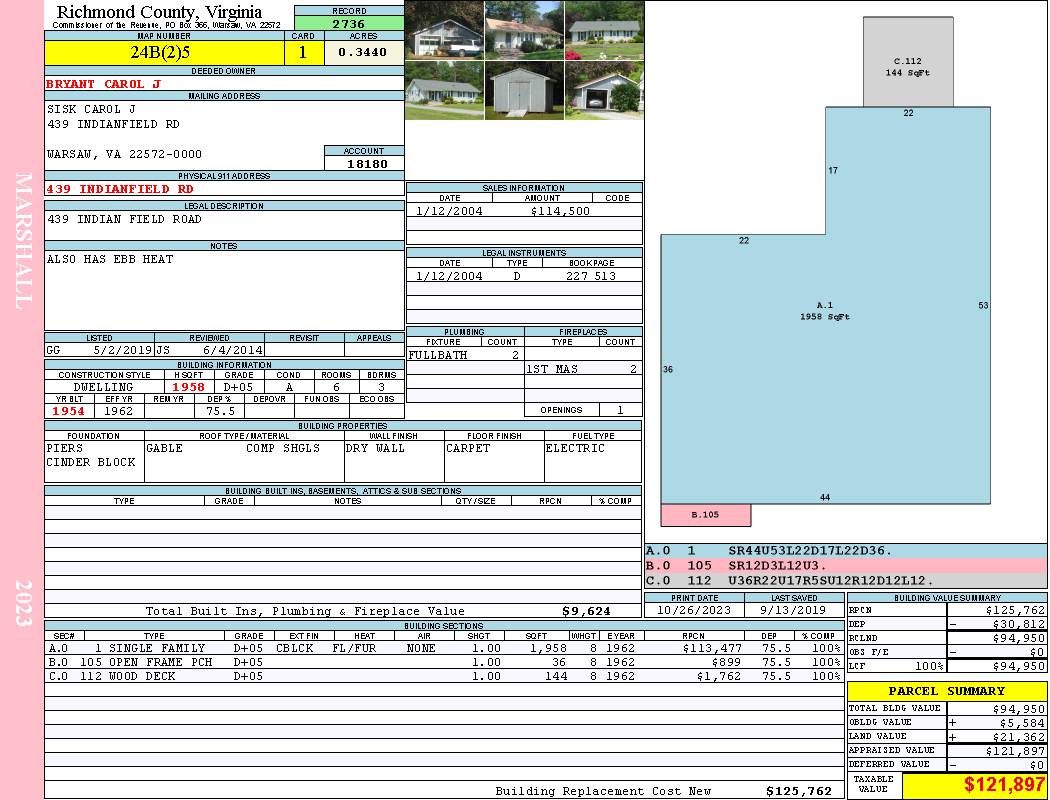Image resolution: width=1050 pixels, height=800 pixels.
Task: Click account number 18180 field
Action: pos(365,163)
